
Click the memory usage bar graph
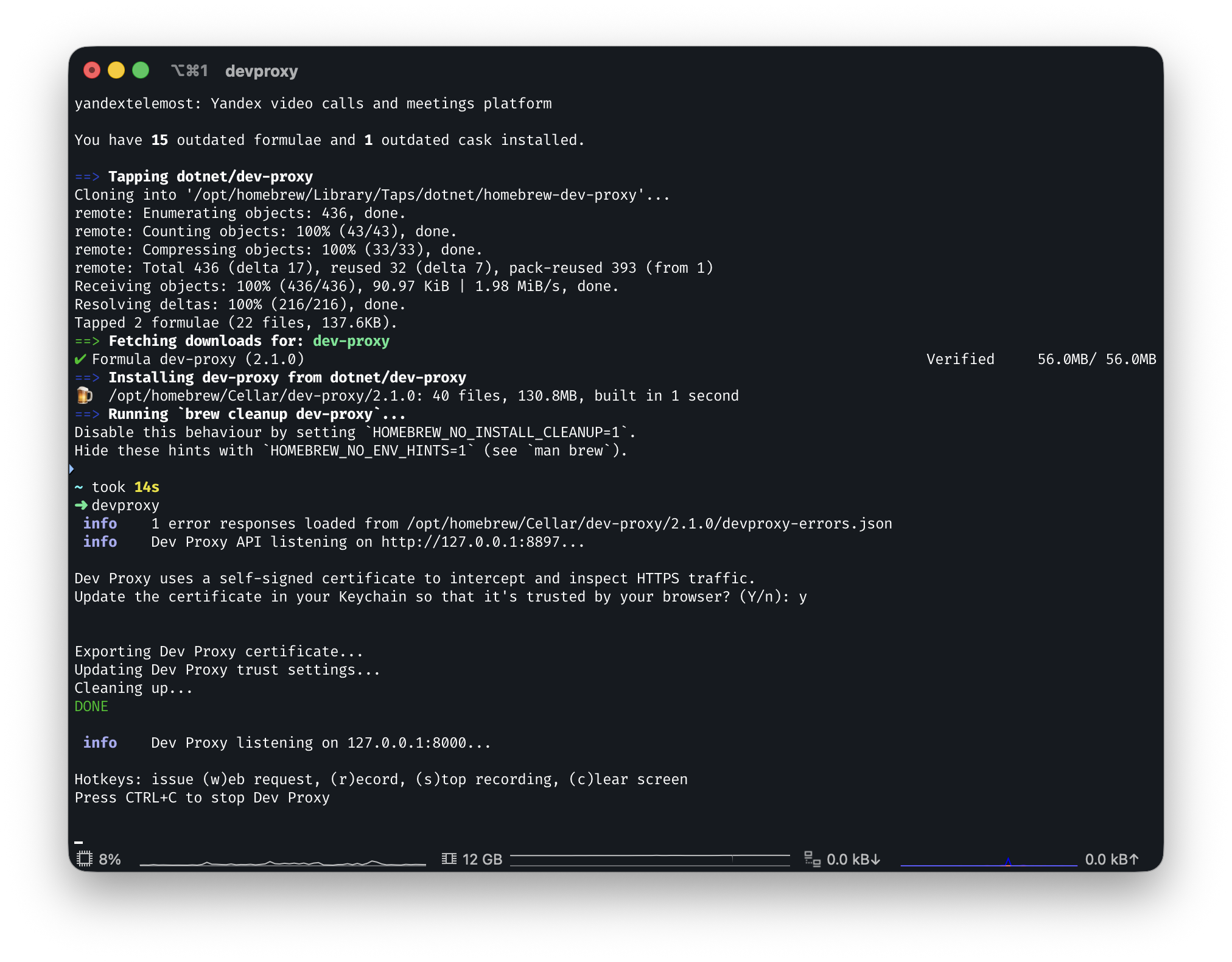pos(649,860)
